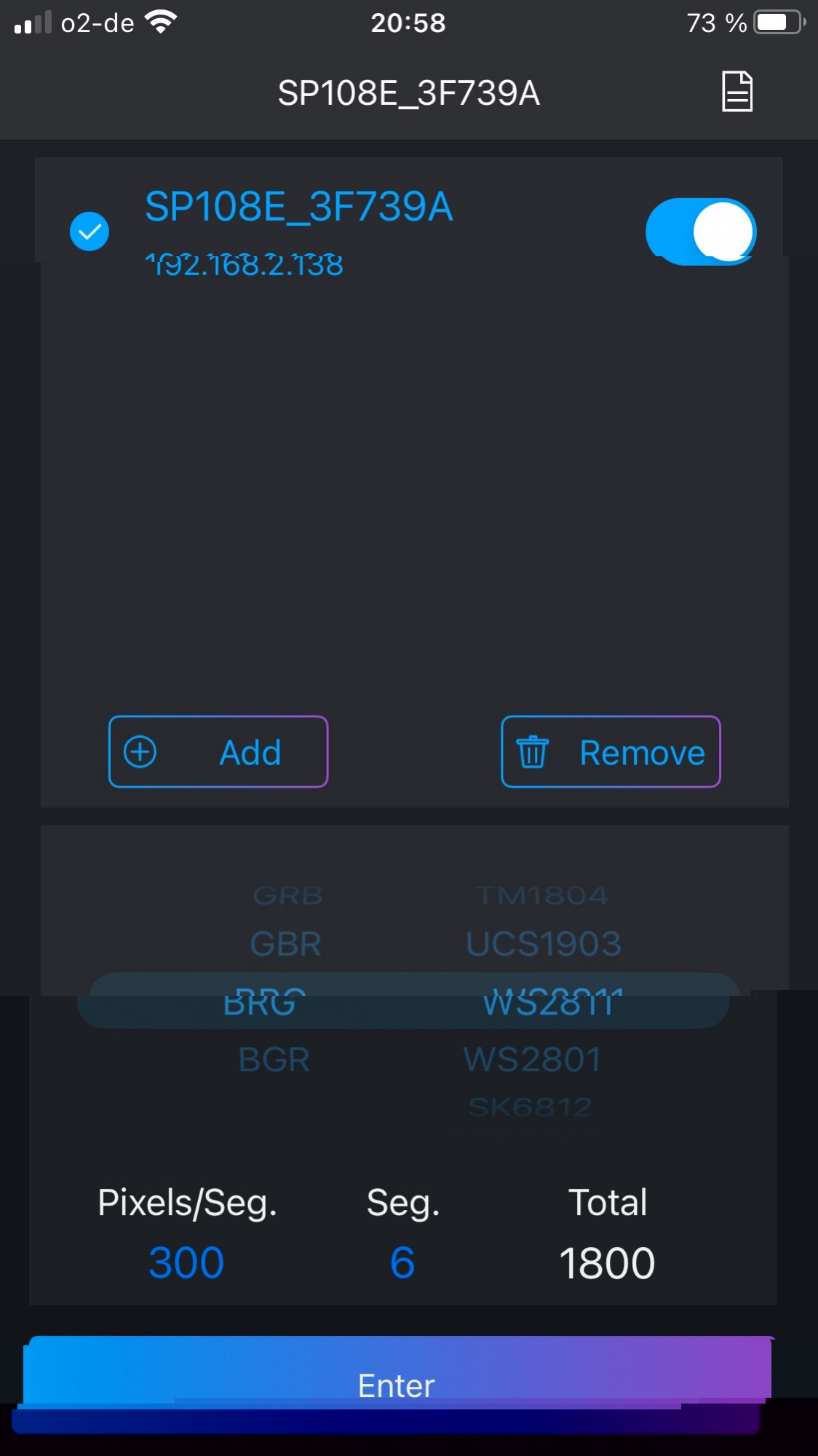The image size is (818, 1456).
Task: Open the document icon in header
Action: 736,92
